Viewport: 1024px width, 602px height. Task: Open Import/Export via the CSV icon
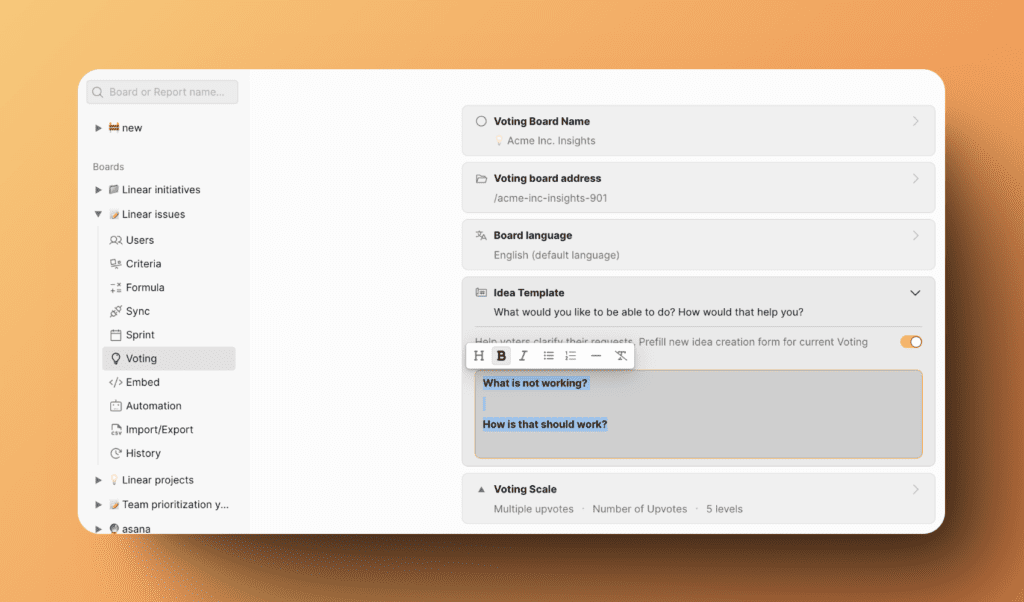(115, 429)
